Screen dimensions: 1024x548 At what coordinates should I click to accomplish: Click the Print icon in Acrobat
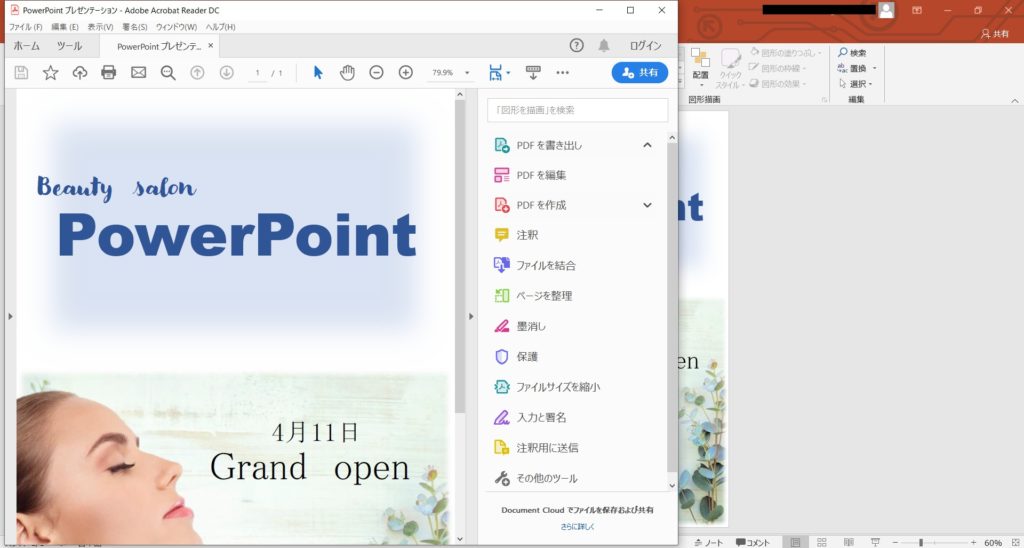108,73
